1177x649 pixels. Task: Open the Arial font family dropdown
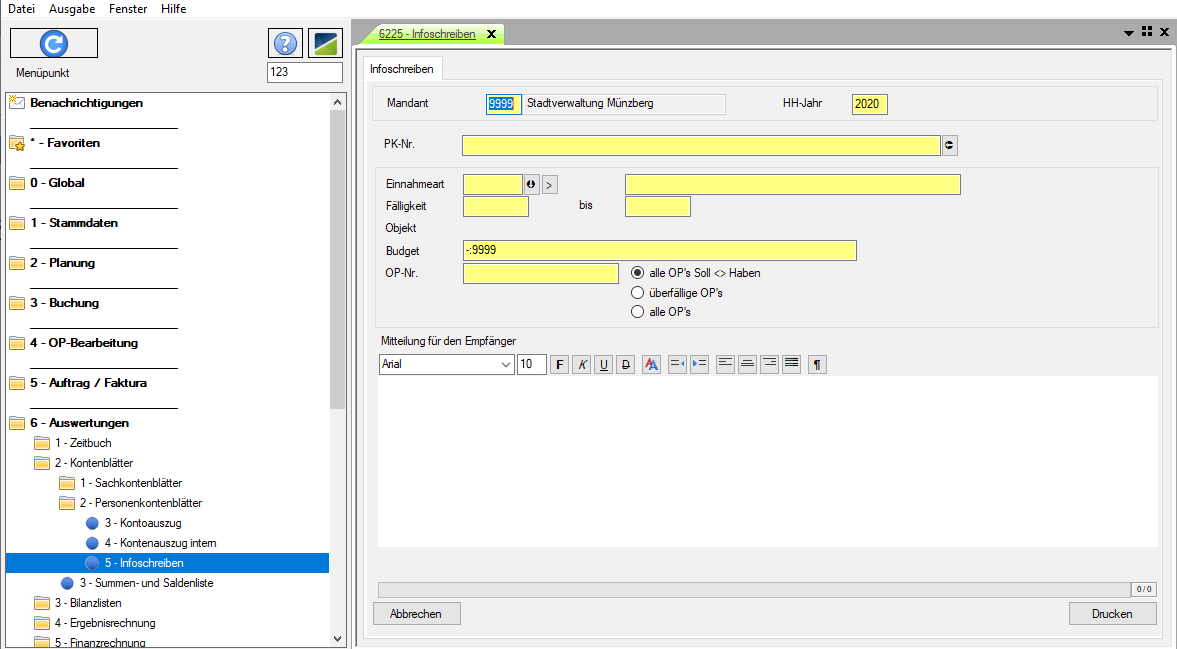point(506,365)
